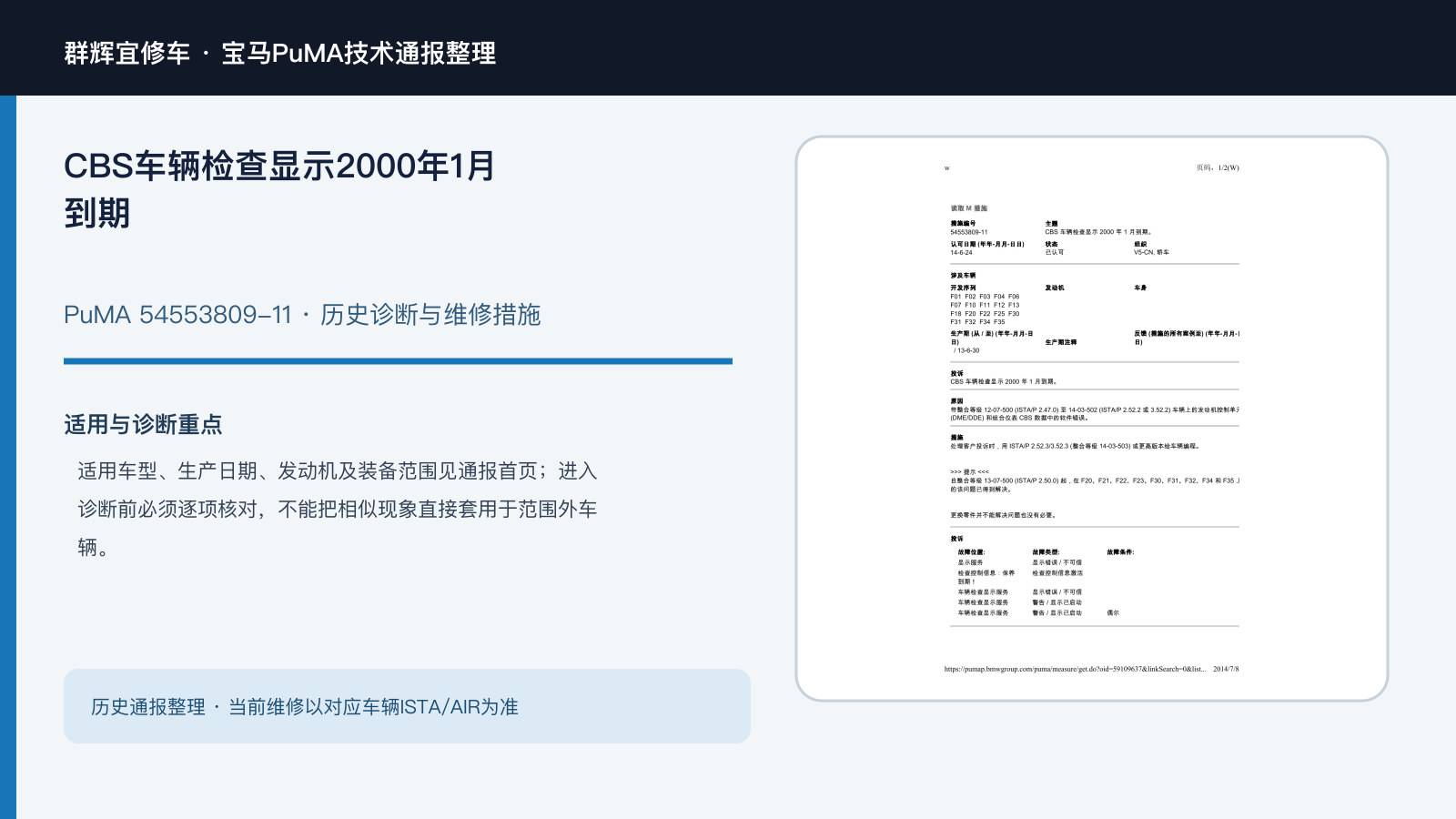Click the 读取 M 措施 heading in document

tap(968, 208)
